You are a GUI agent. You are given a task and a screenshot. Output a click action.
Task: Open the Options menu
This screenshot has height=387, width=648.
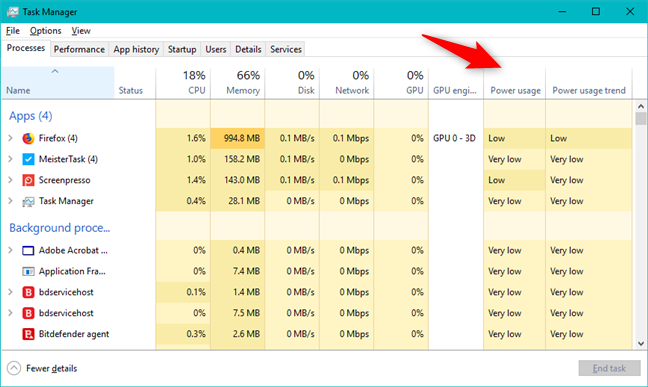click(x=45, y=31)
